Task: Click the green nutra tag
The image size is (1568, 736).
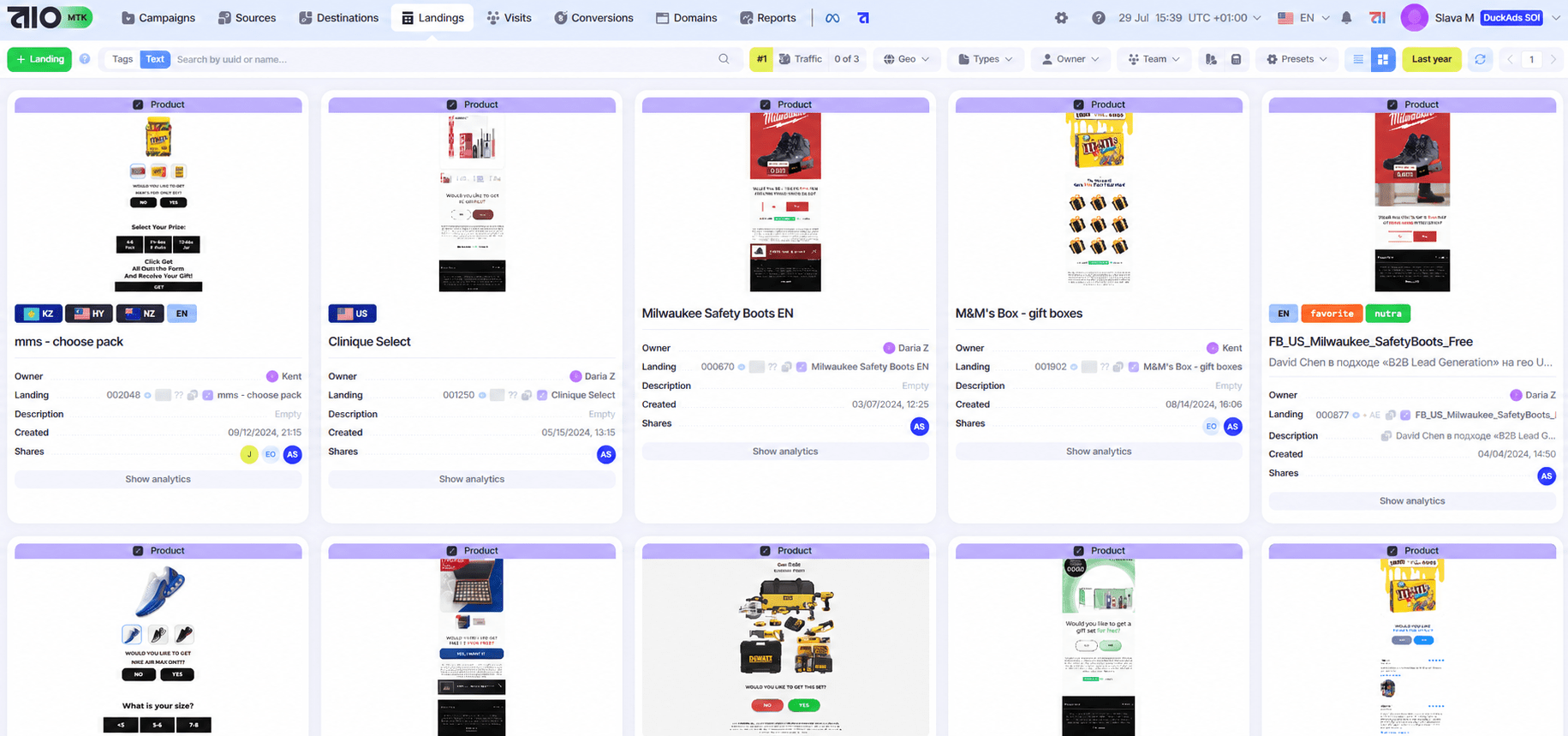Action: (x=1387, y=314)
